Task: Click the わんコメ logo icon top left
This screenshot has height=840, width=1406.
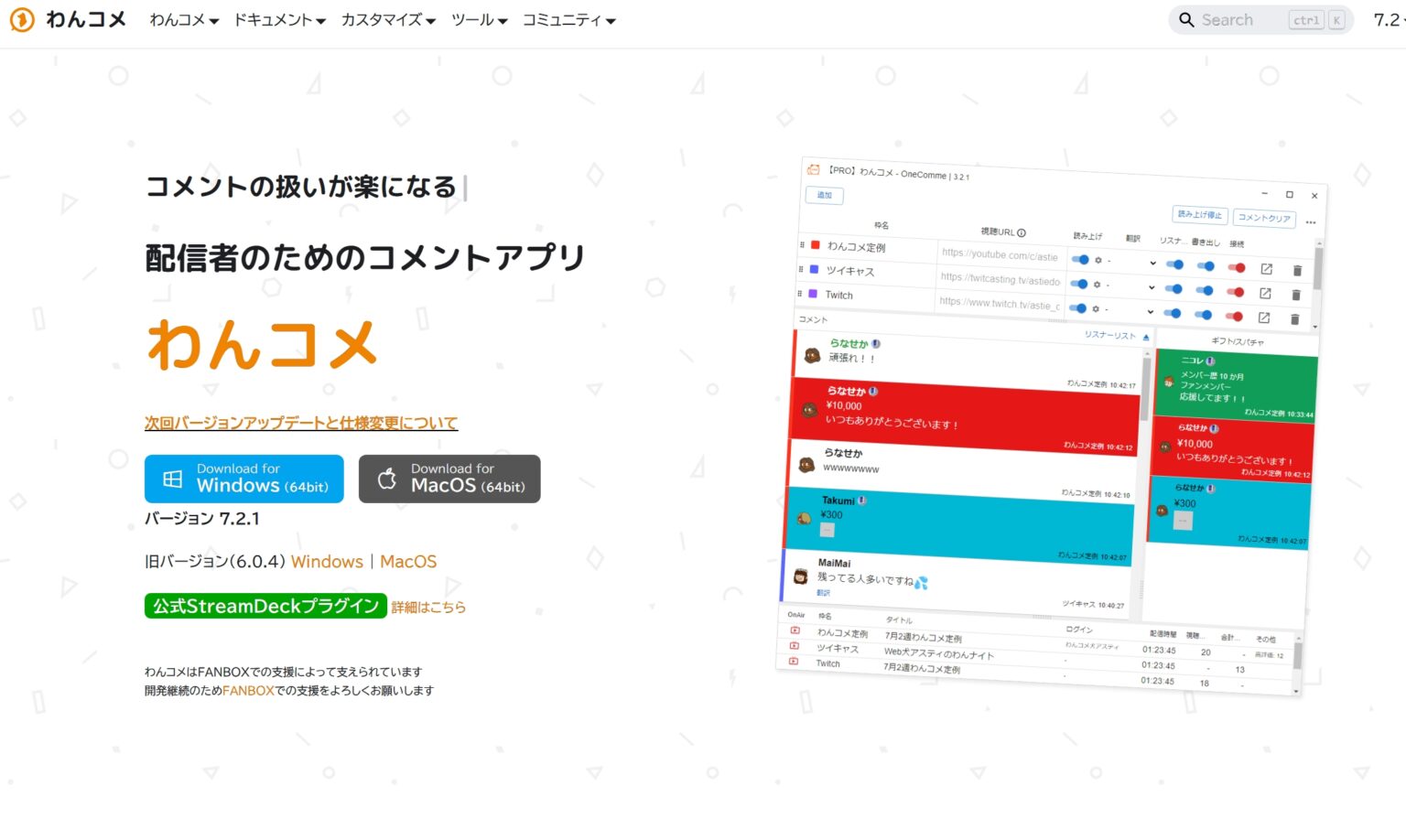Action: click(19, 19)
